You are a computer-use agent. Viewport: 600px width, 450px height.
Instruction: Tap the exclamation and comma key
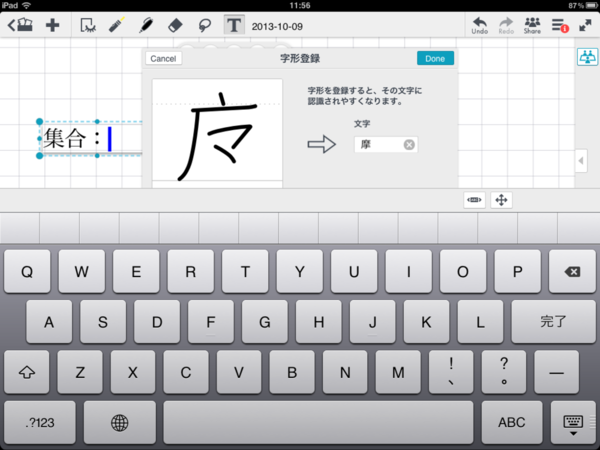point(451,372)
